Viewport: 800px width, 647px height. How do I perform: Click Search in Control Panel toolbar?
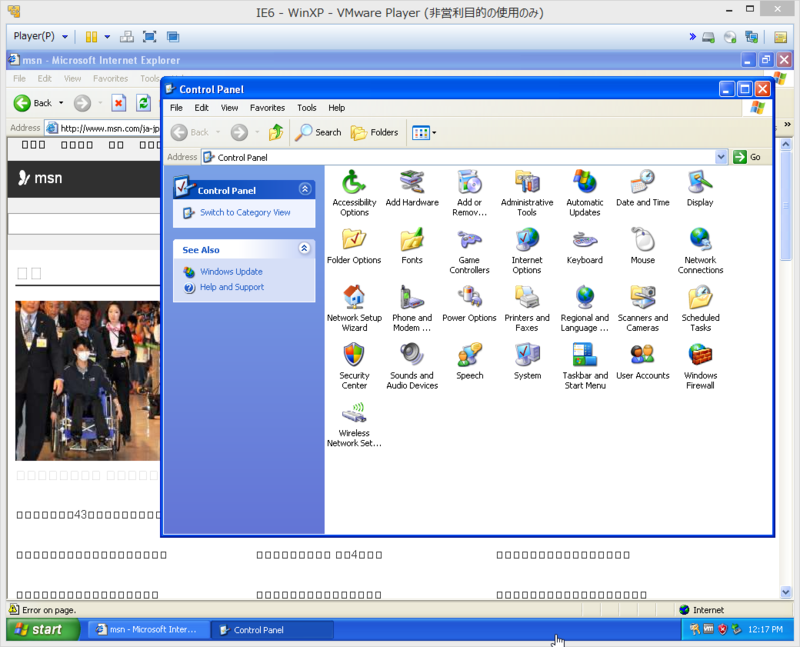click(x=318, y=133)
